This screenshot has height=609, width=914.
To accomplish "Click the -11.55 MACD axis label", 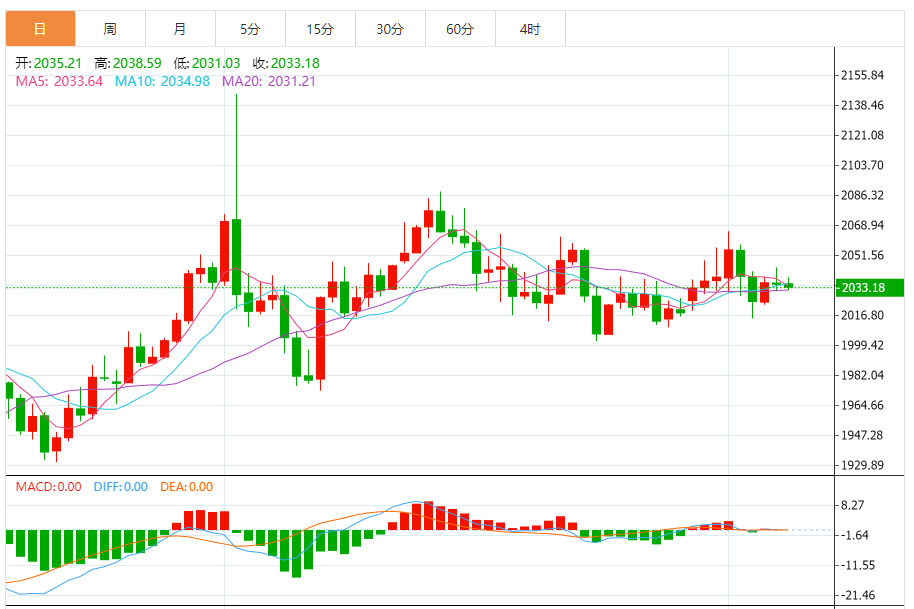I will (x=857, y=565).
